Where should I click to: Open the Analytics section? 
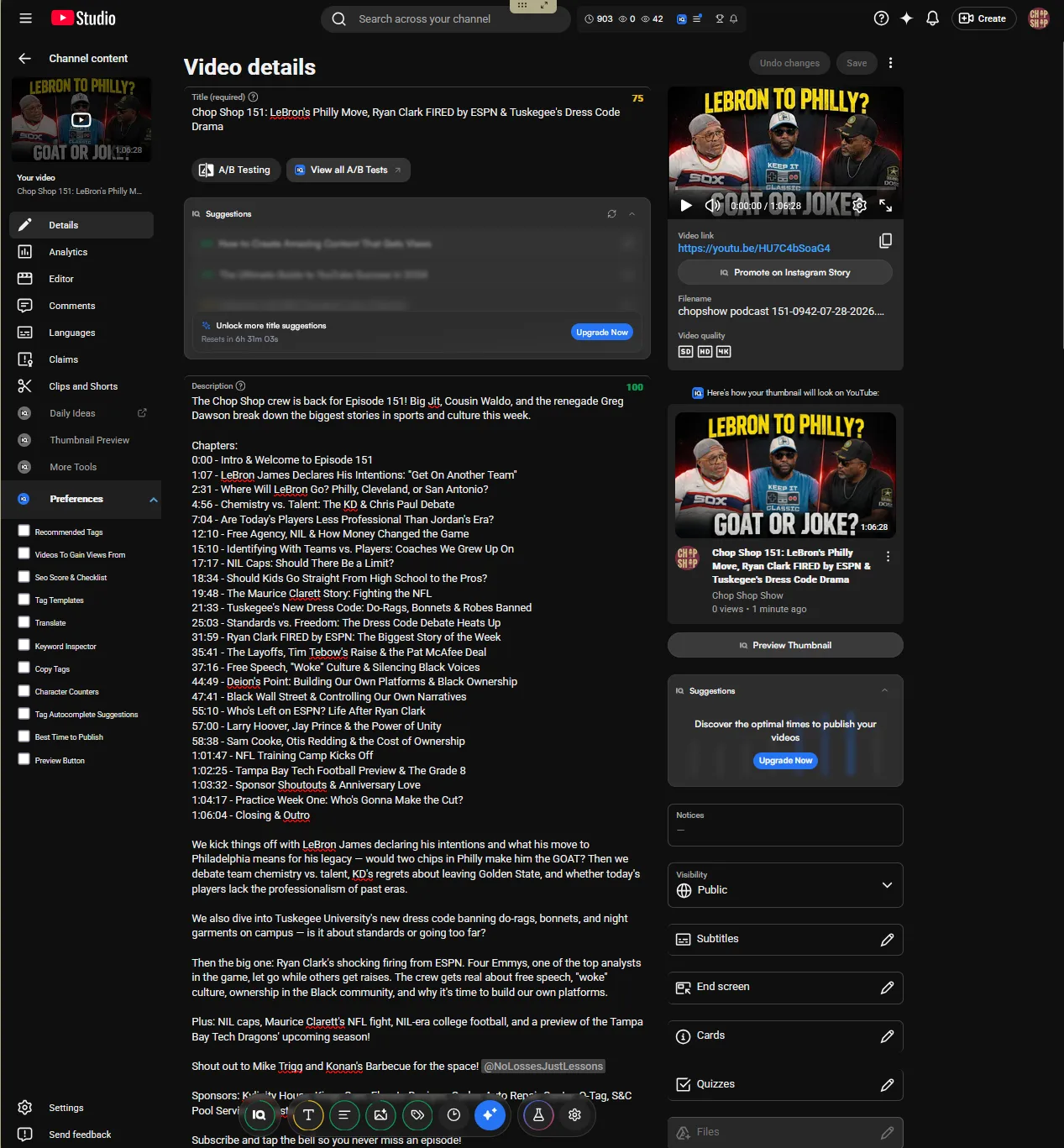[x=81, y=252]
